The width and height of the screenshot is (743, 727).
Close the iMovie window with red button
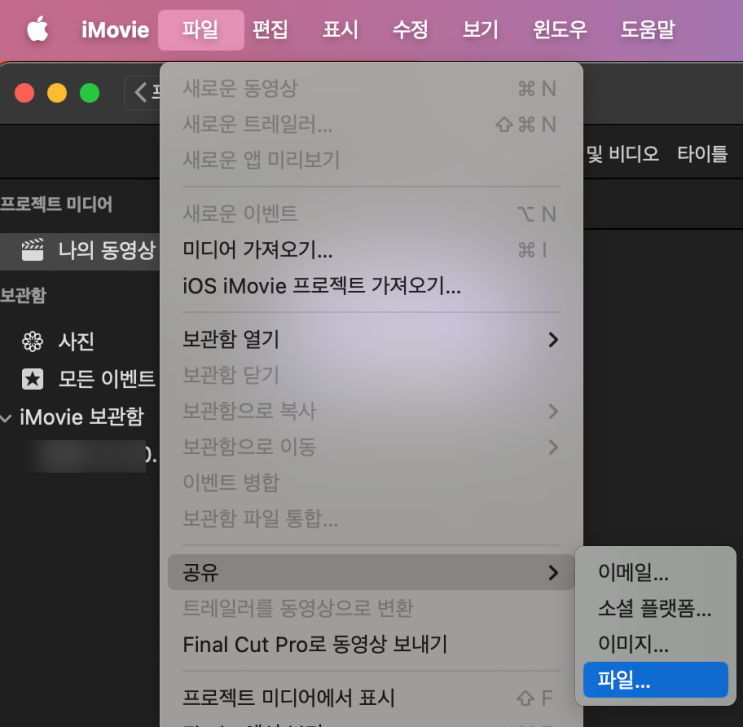(x=24, y=92)
